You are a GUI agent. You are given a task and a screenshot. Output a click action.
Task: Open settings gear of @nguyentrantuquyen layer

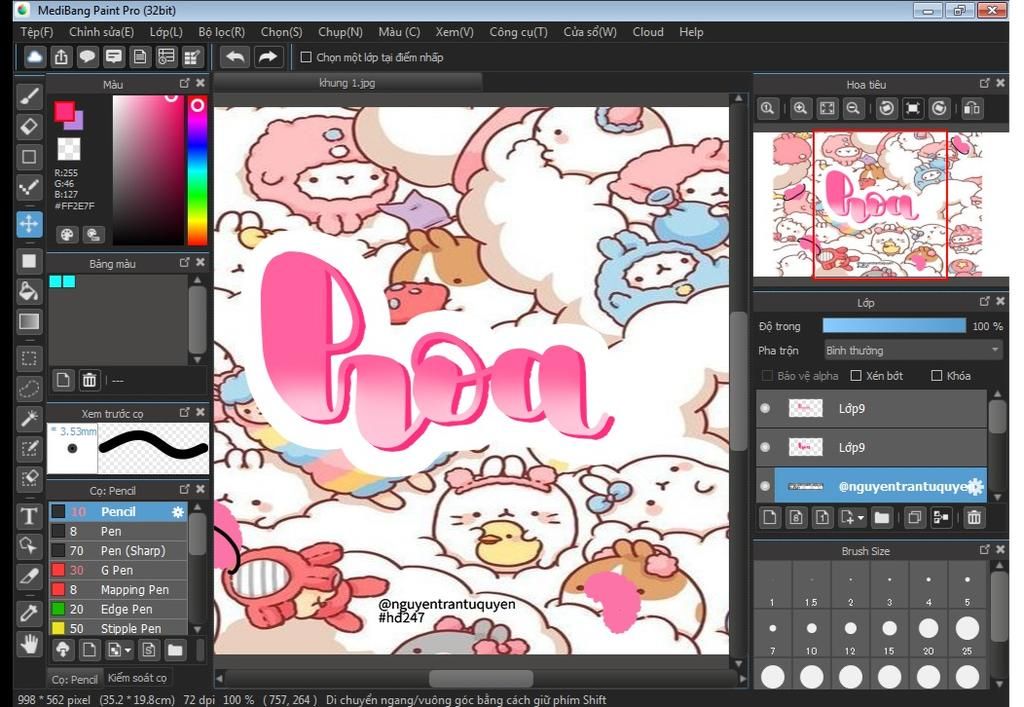(x=975, y=486)
